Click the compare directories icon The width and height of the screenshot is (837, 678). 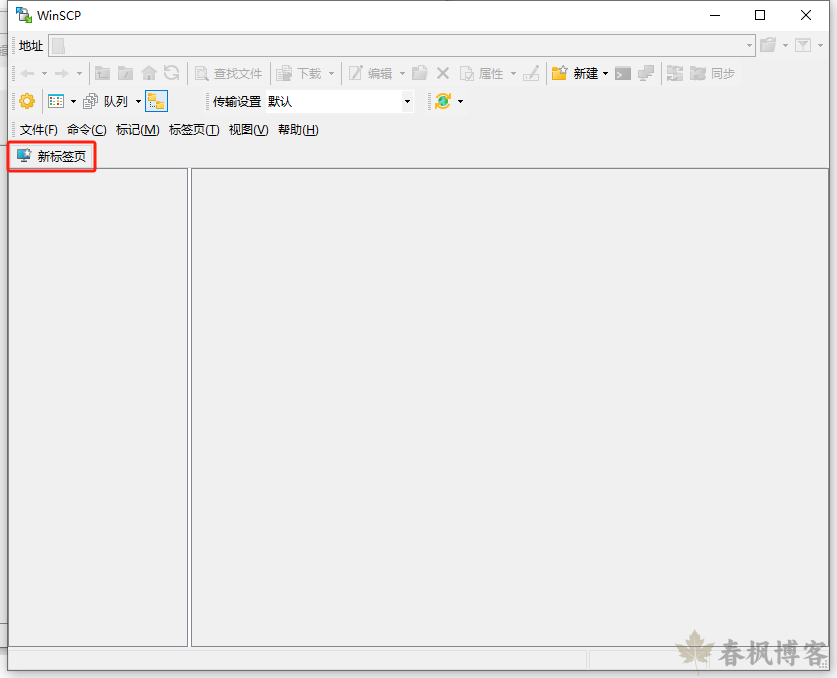coord(675,73)
